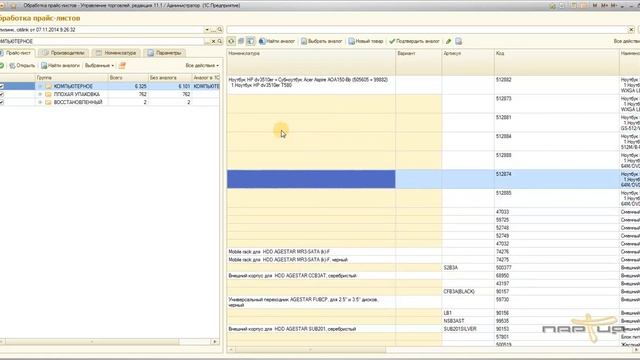This screenshot has height=360, width=640.
Task: Click the green pencil edit icon
Action: (x=449, y=41)
